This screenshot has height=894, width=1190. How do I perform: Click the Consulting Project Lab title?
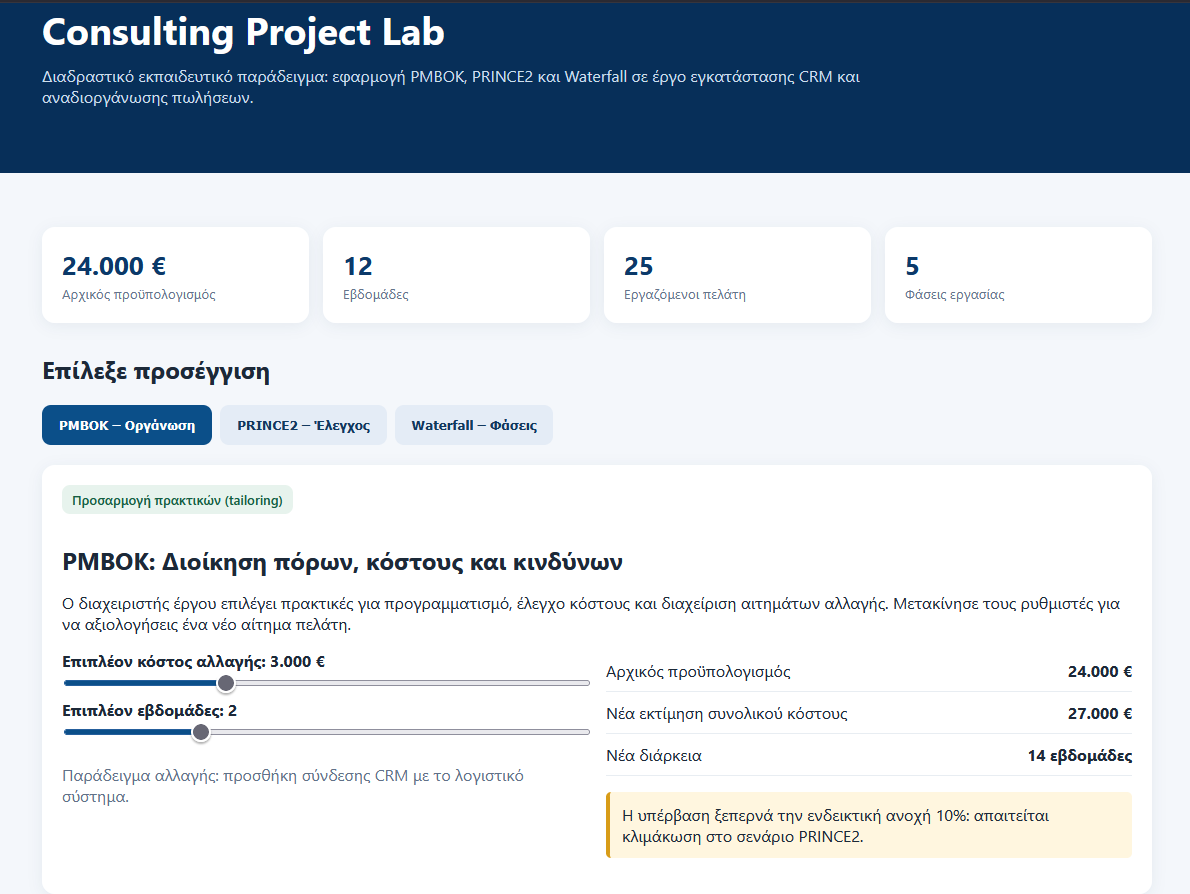coord(244,33)
